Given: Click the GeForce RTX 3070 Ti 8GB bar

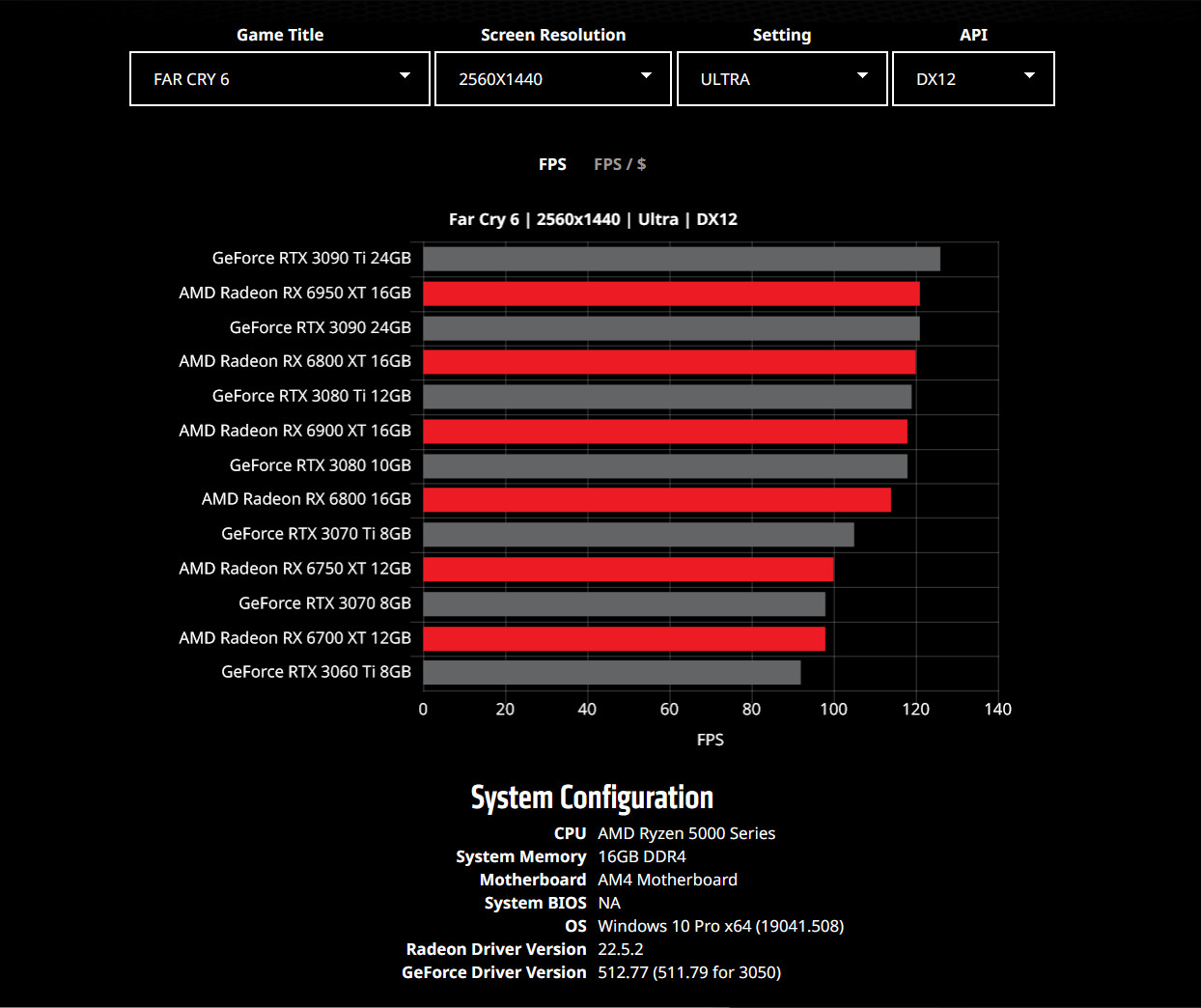Looking at the screenshot, I should point(638,535).
